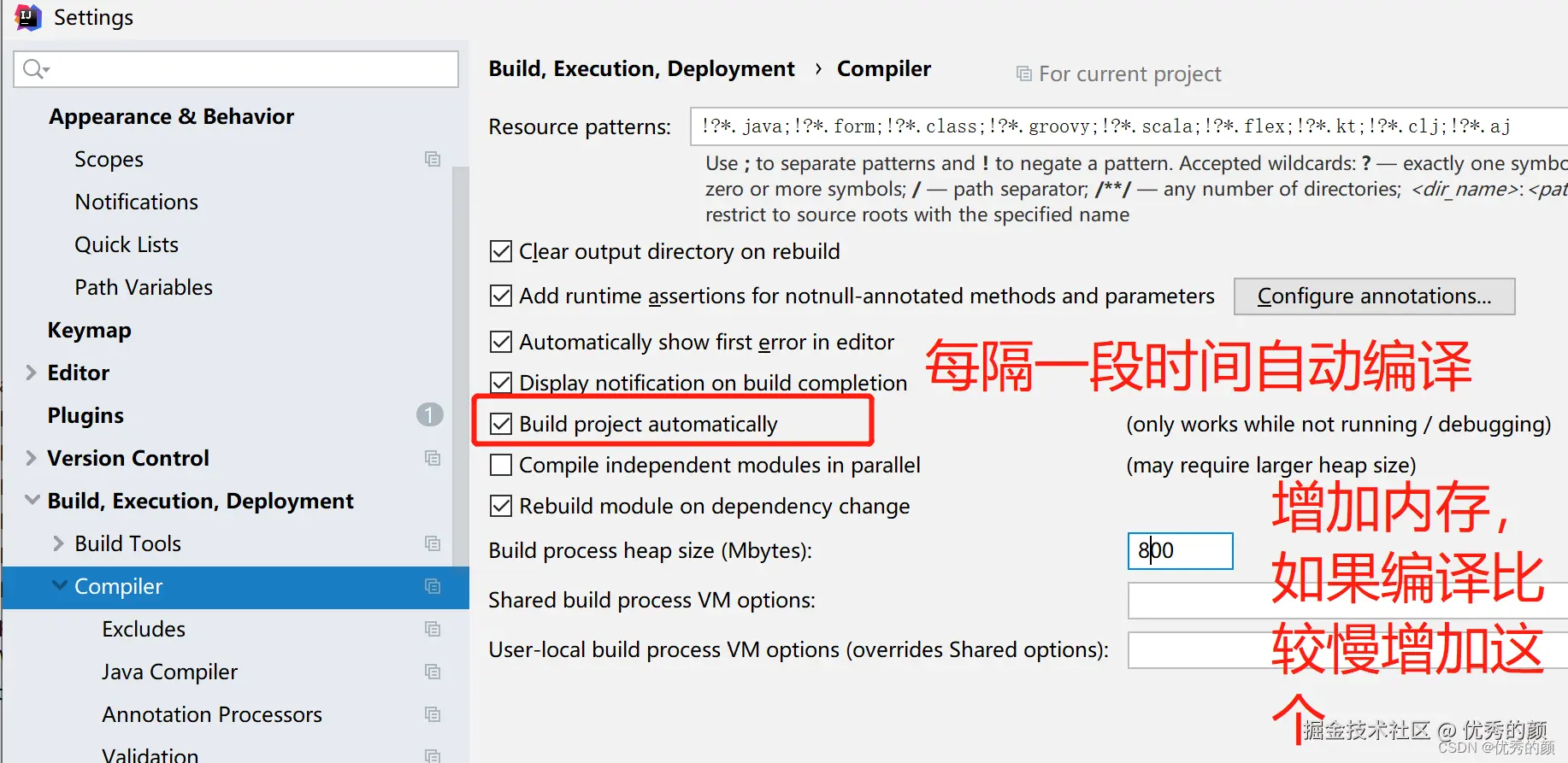
Task: Click Build, Execution, Deployment breadcrumb
Action: [641, 69]
